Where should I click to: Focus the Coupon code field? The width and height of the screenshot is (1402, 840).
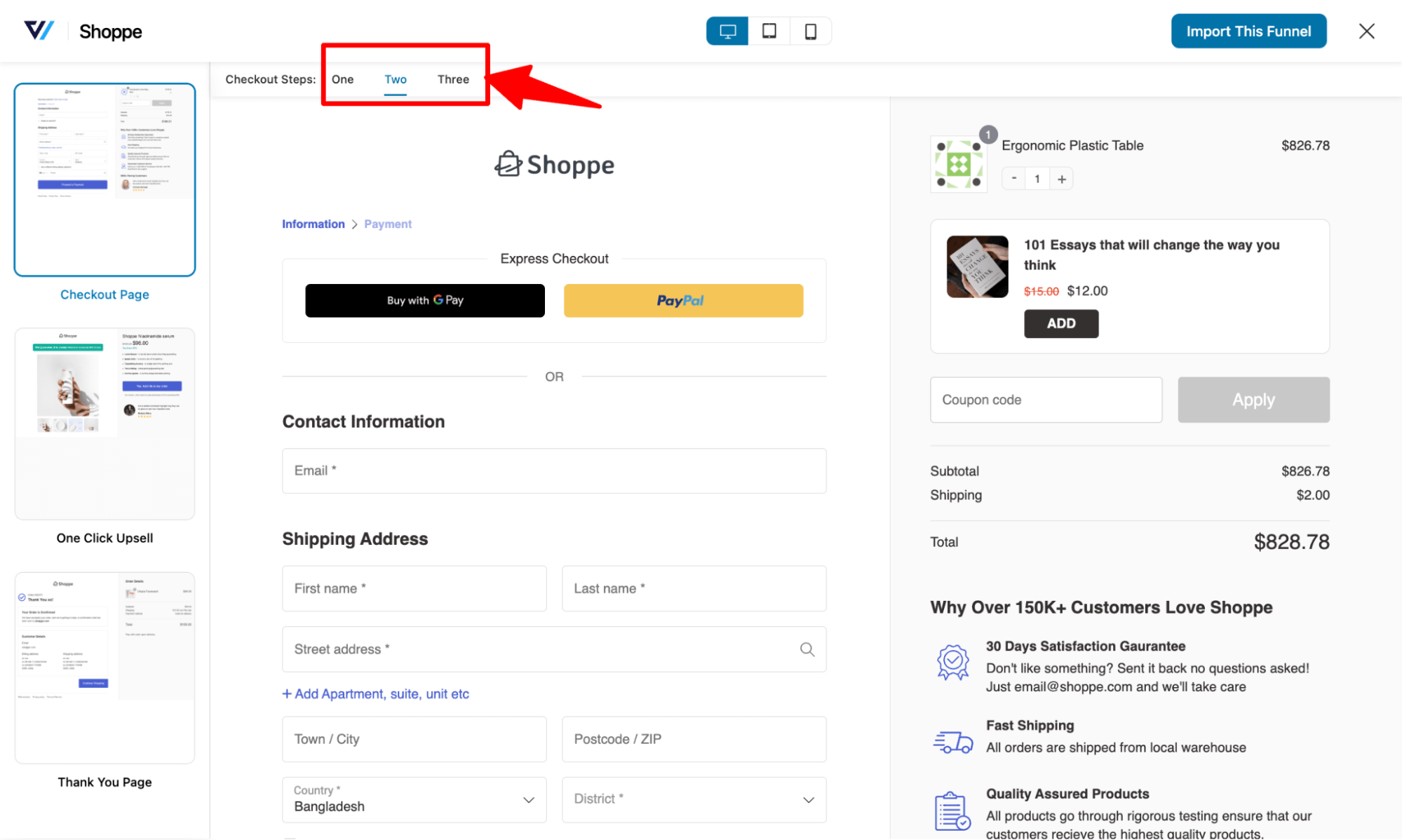[1046, 400]
